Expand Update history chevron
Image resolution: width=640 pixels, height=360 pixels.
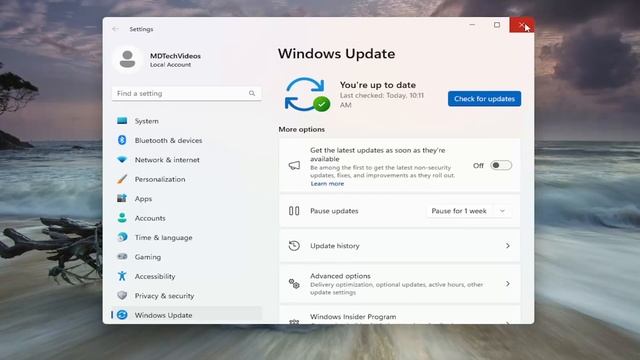pyautogui.click(x=508, y=246)
